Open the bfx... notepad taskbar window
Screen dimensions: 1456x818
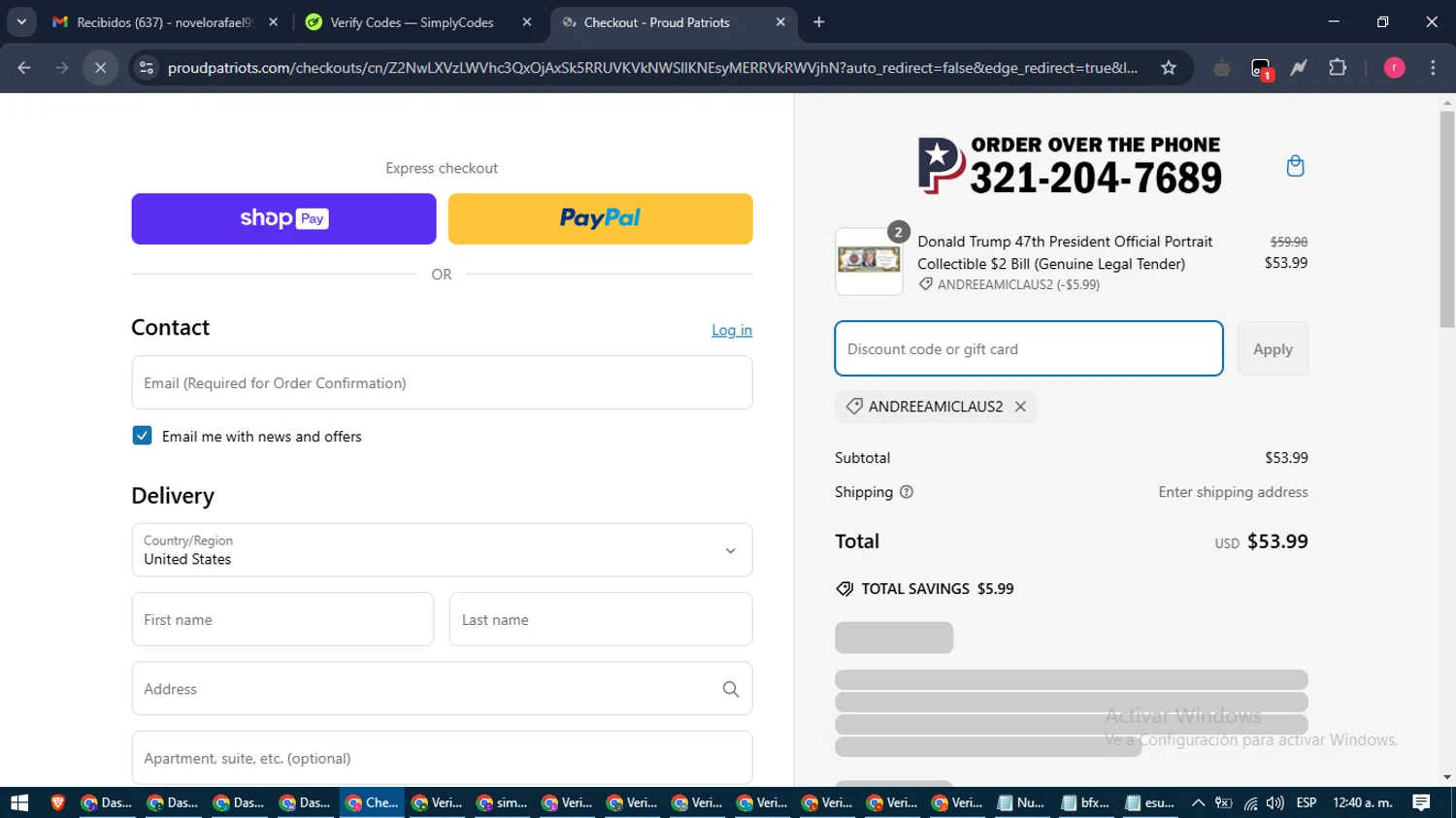tap(1086, 802)
